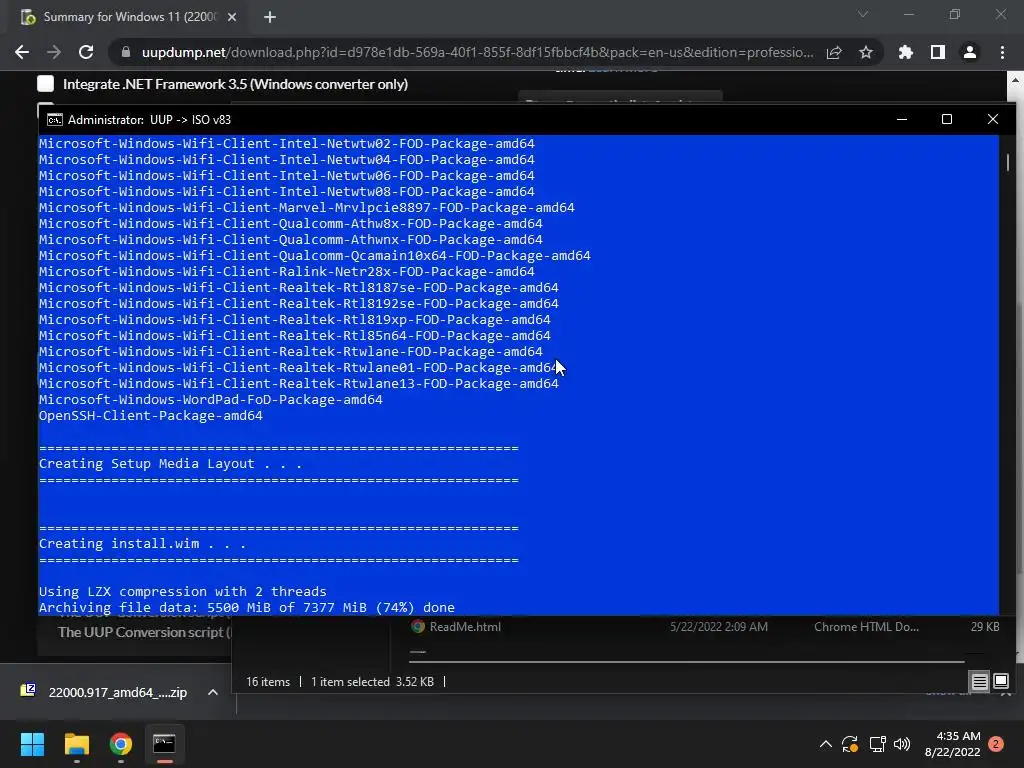Open Chrome from the taskbar

[x=121, y=744]
